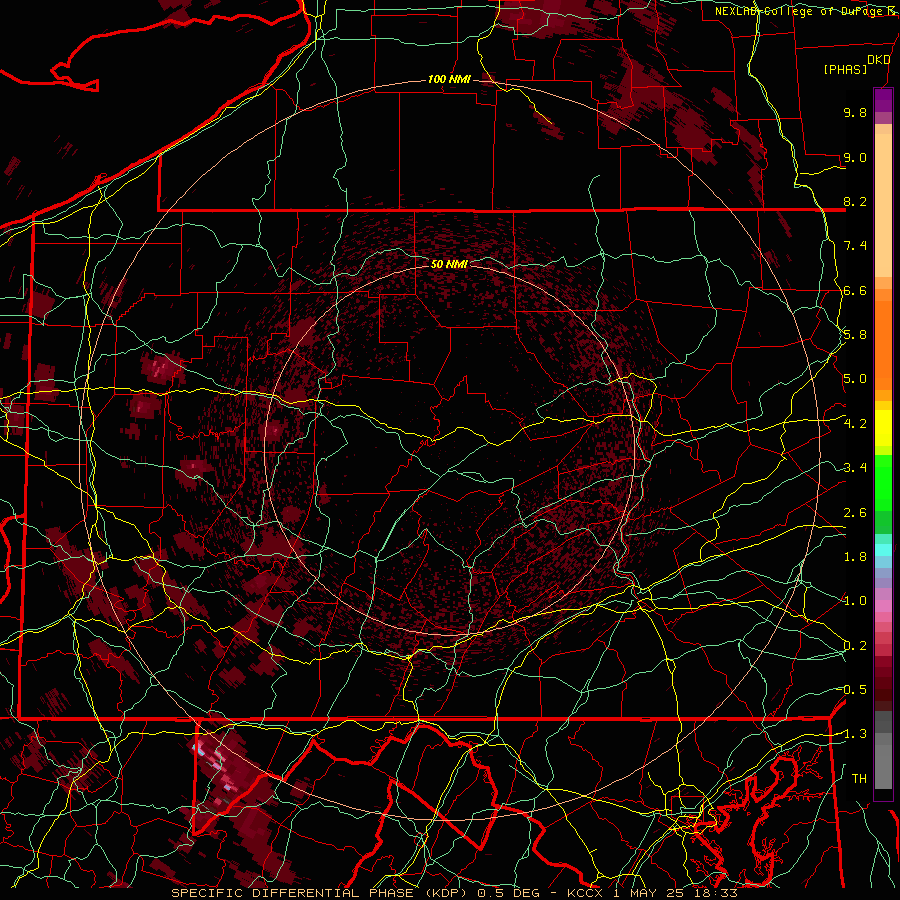This screenshot has width=900, height=900.
Task: Click the -0.5 scale value
Action: click(x=852, y=690)
